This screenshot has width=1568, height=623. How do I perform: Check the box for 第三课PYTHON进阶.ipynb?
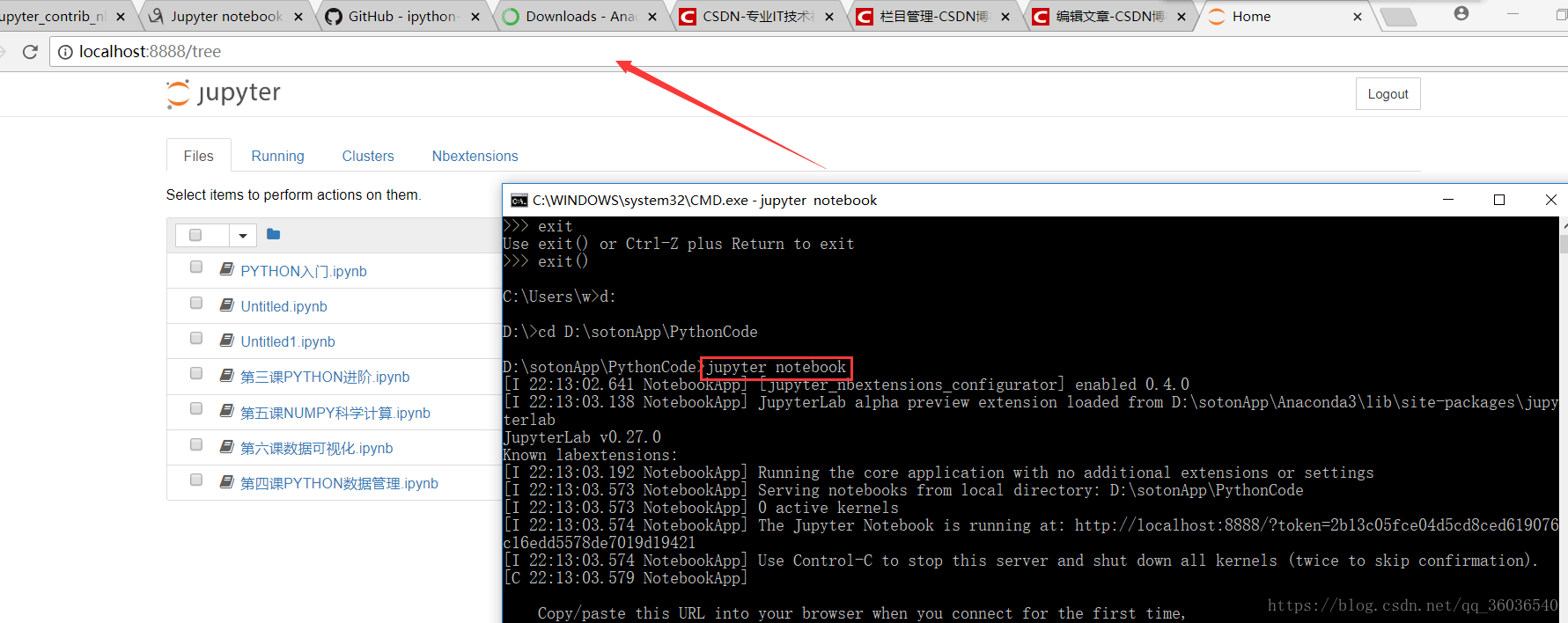(x=196, y=374)
